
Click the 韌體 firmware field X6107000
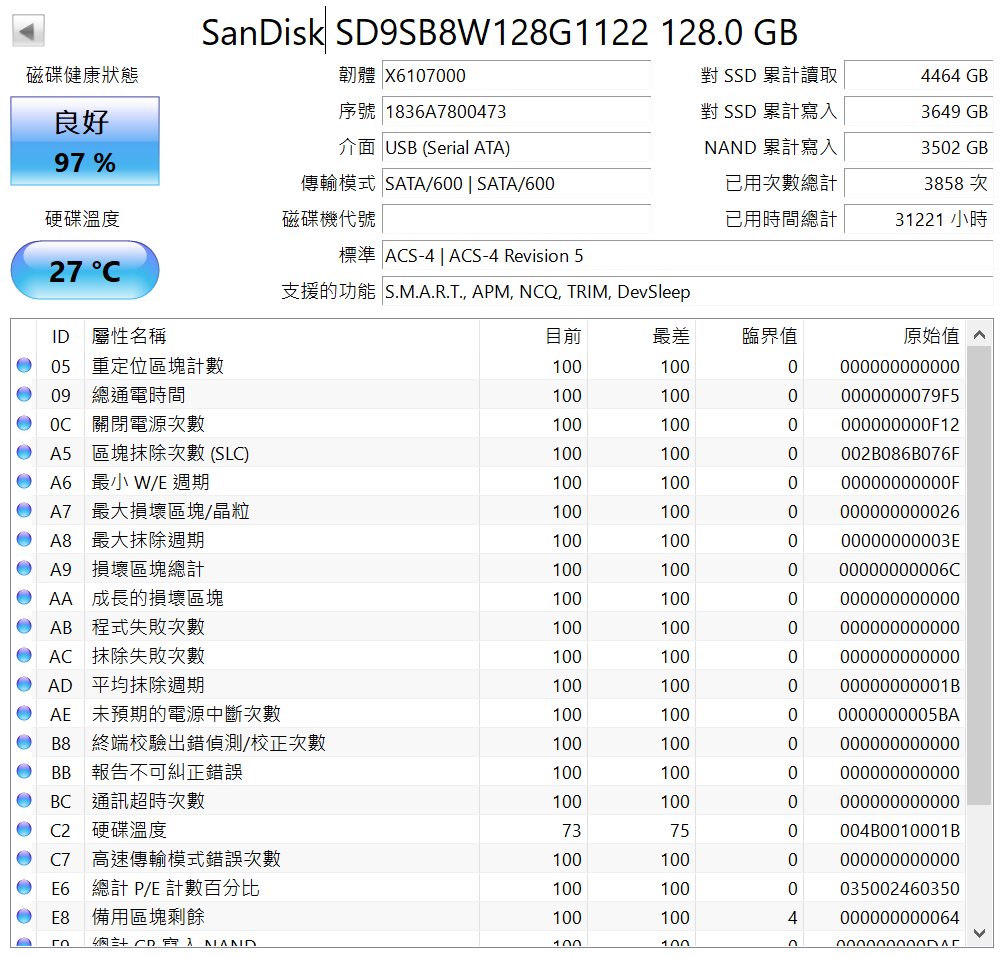pos(516,76)
